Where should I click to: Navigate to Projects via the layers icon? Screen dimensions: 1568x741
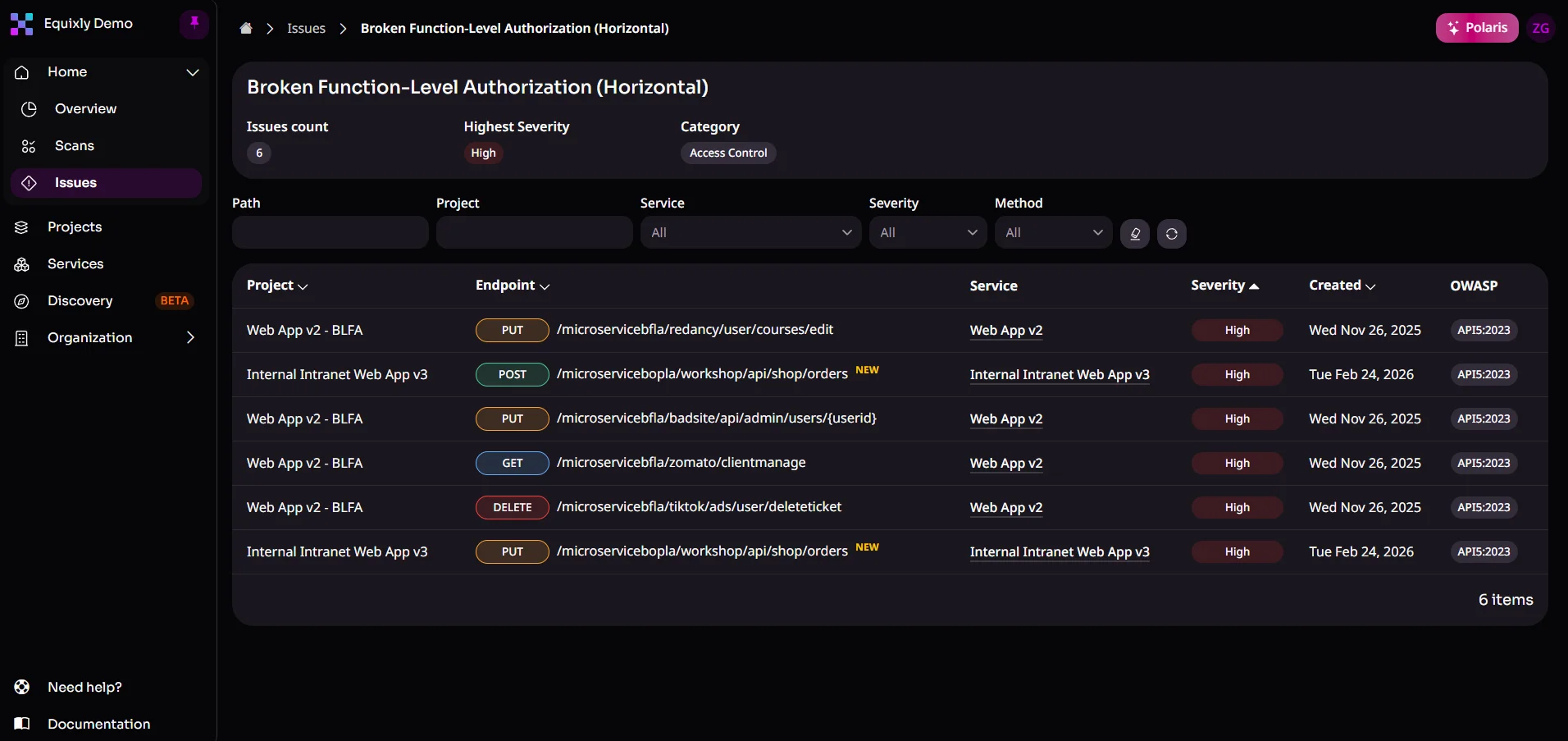point(75,227)
